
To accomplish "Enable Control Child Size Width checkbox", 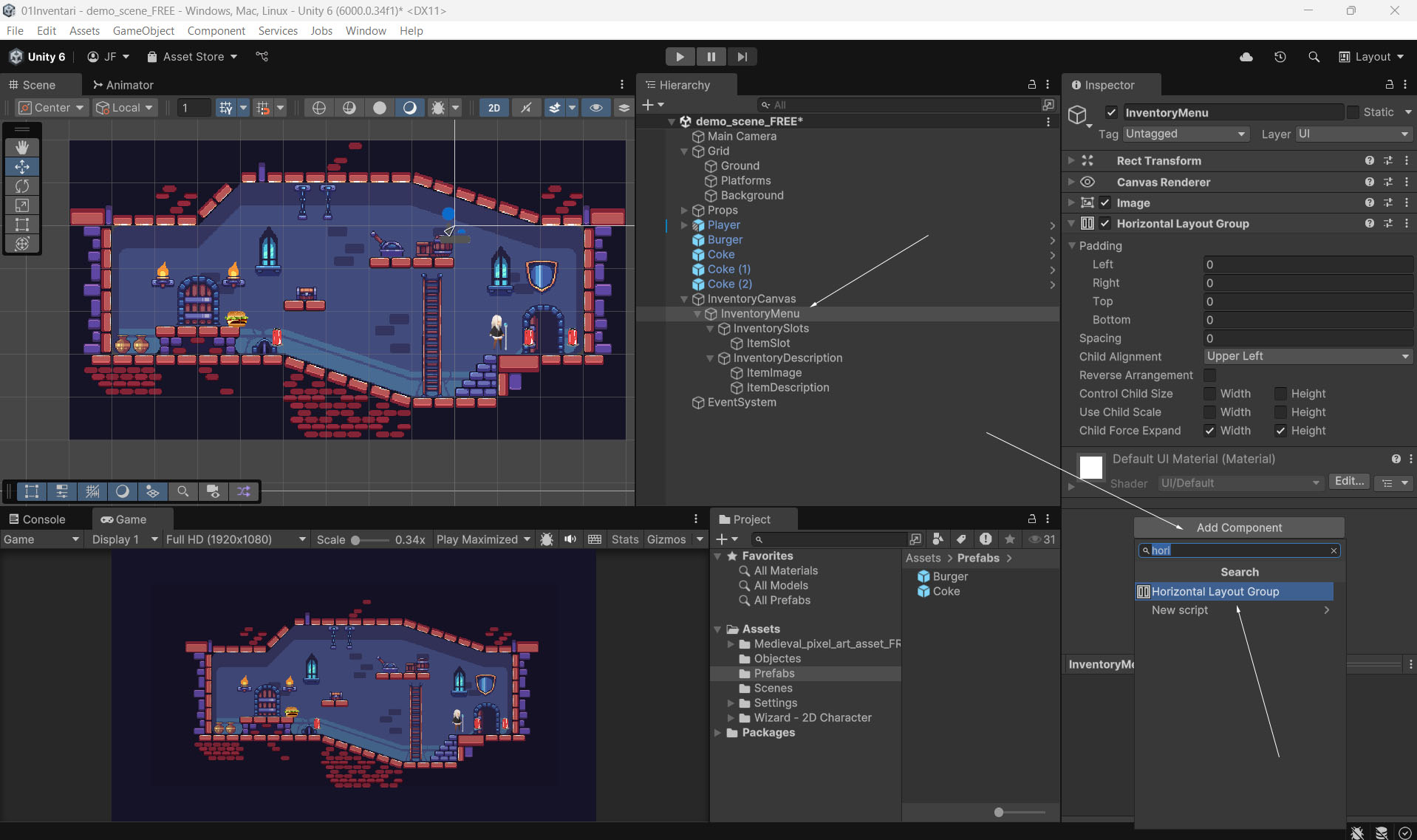I will [1209, 394].
